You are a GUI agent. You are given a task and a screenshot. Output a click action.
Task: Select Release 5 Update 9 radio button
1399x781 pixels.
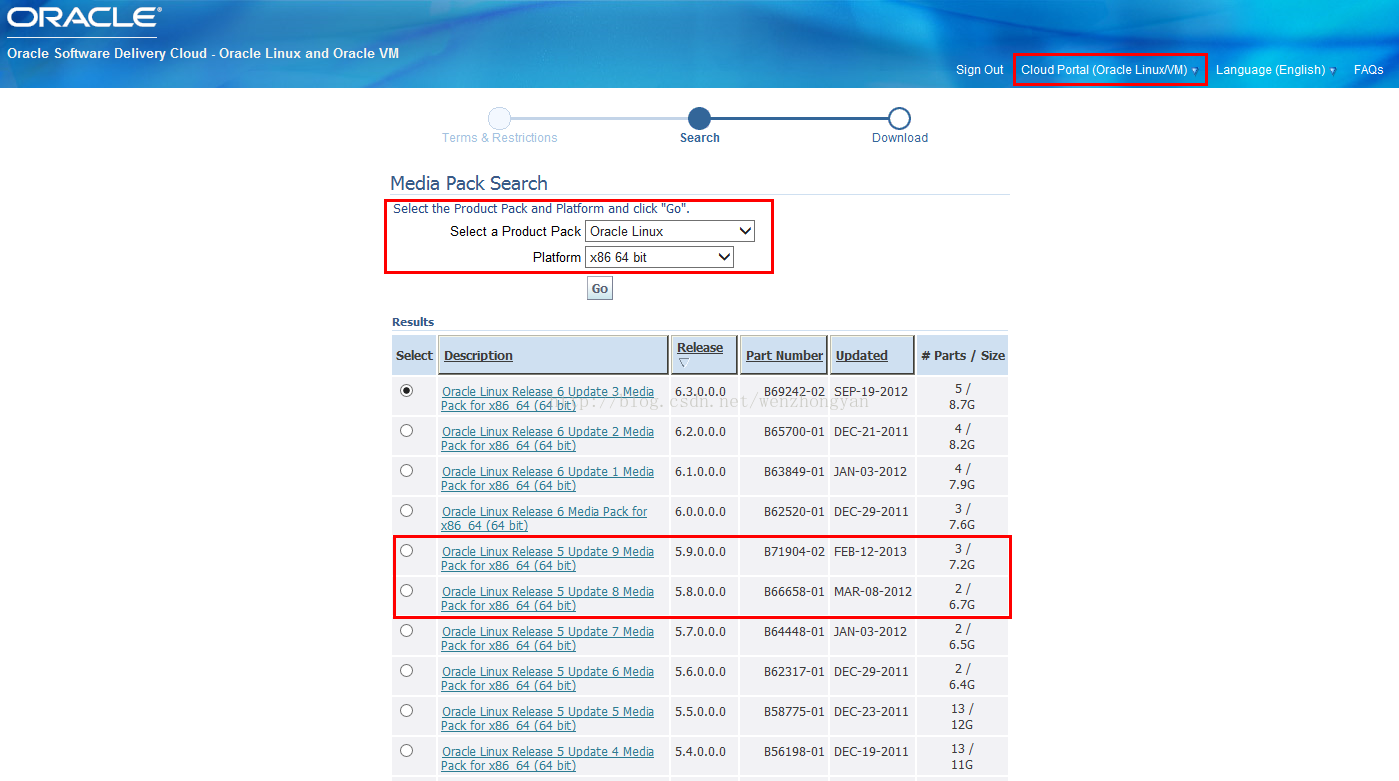click(406, 551)
